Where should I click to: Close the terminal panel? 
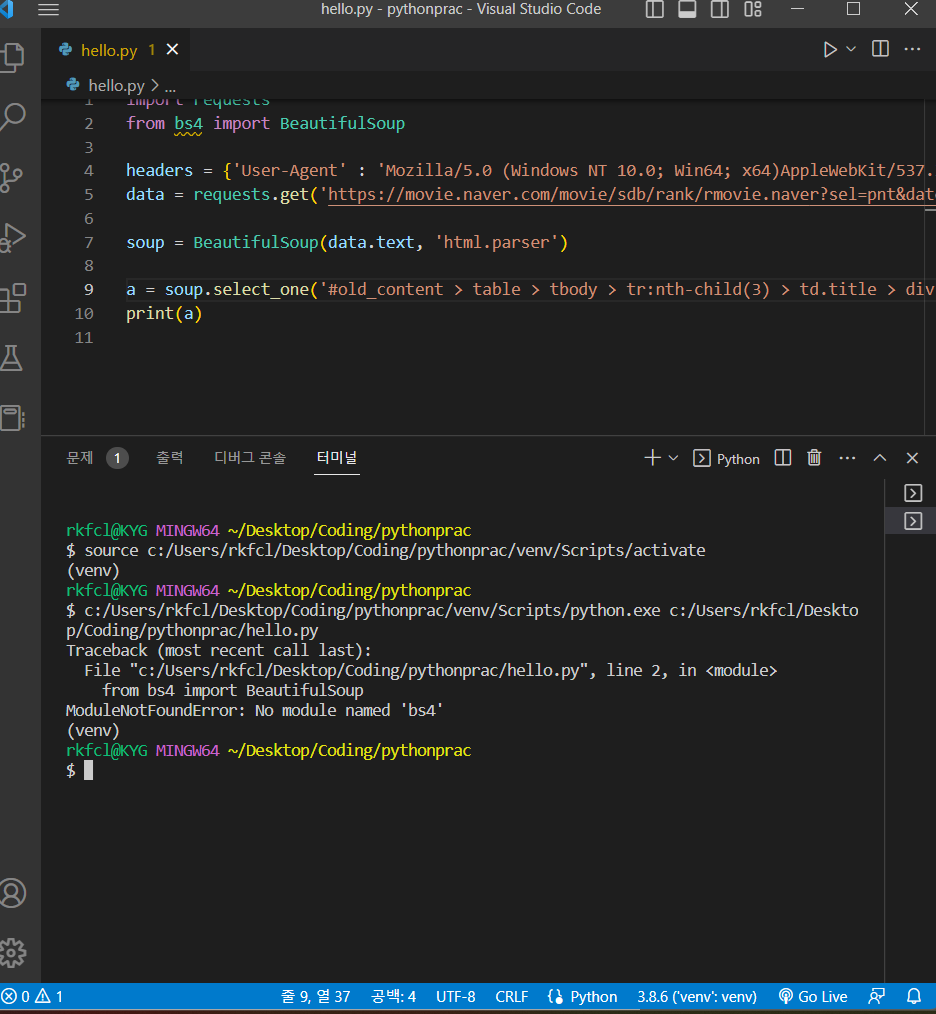coord(912,458)
